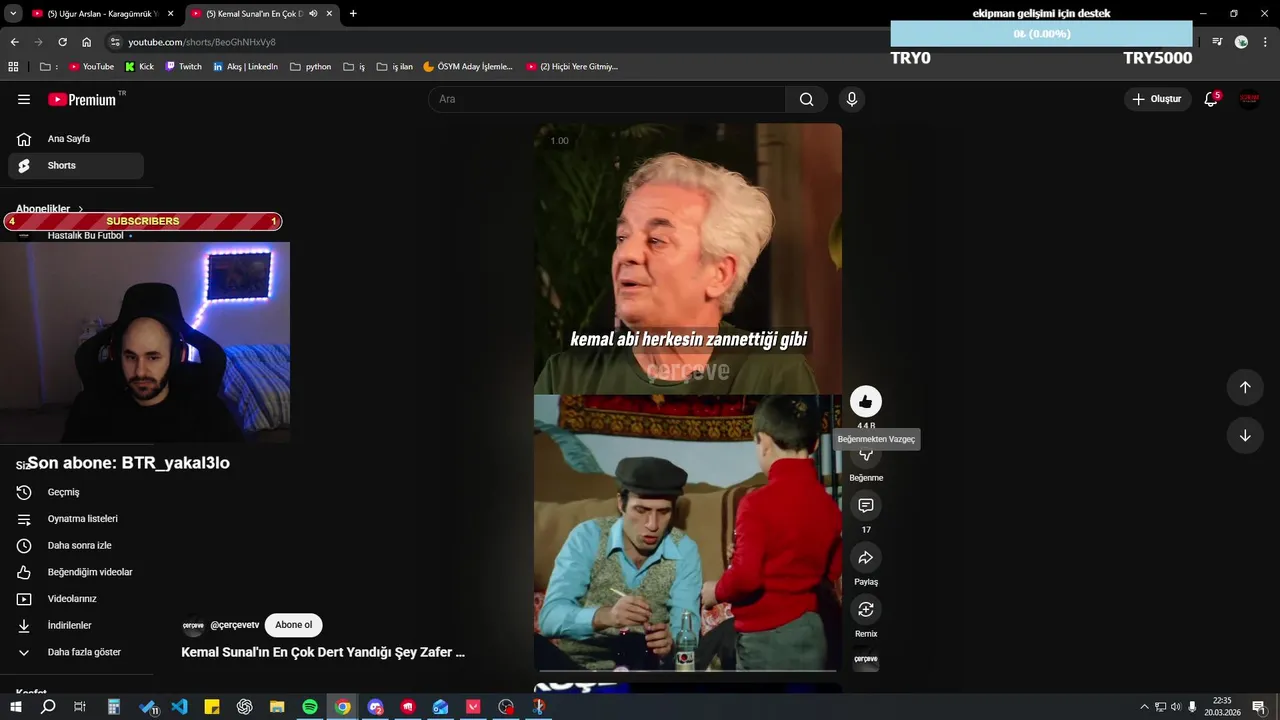Open Akış | LinkedIn bookmark

(x=245, y=67)
